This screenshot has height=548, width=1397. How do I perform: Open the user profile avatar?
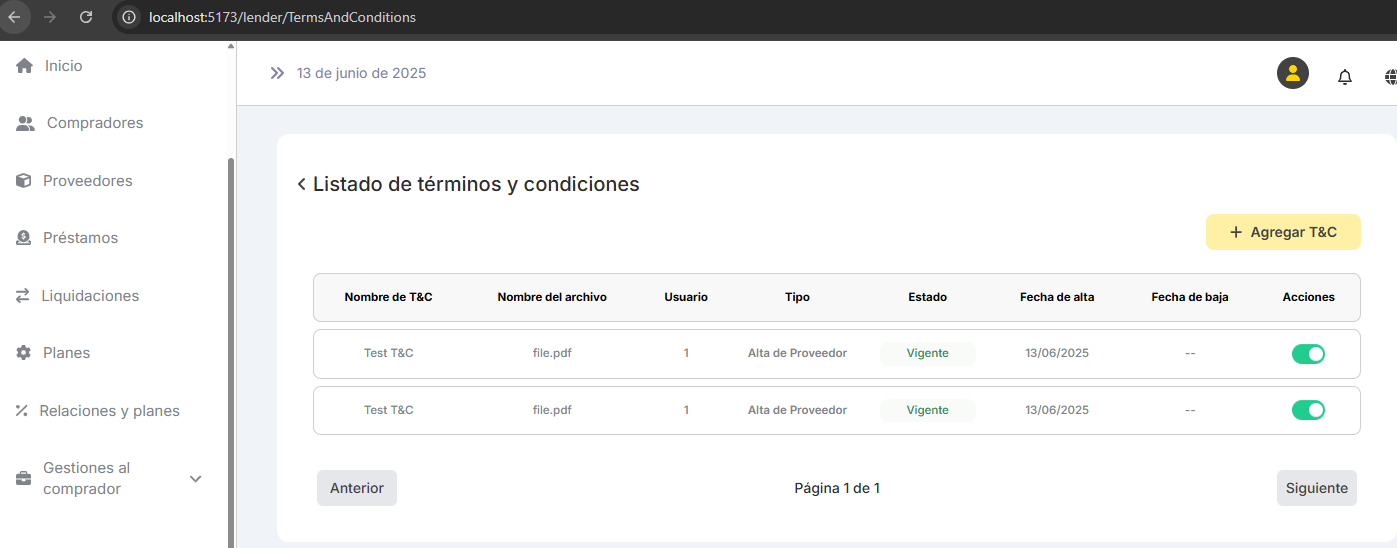(1293, 73)
